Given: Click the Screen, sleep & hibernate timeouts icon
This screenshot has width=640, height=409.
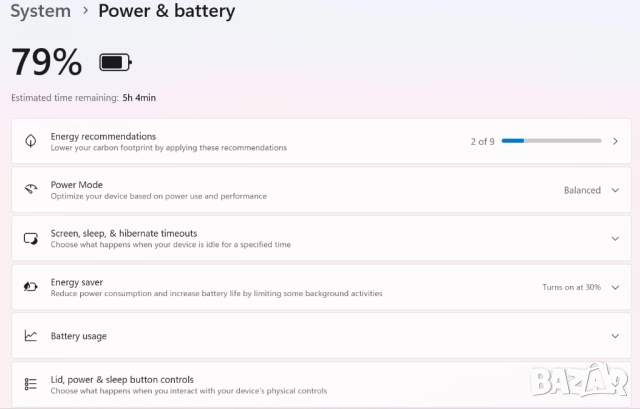Looking at the screenshot, I should coord(31,238).
